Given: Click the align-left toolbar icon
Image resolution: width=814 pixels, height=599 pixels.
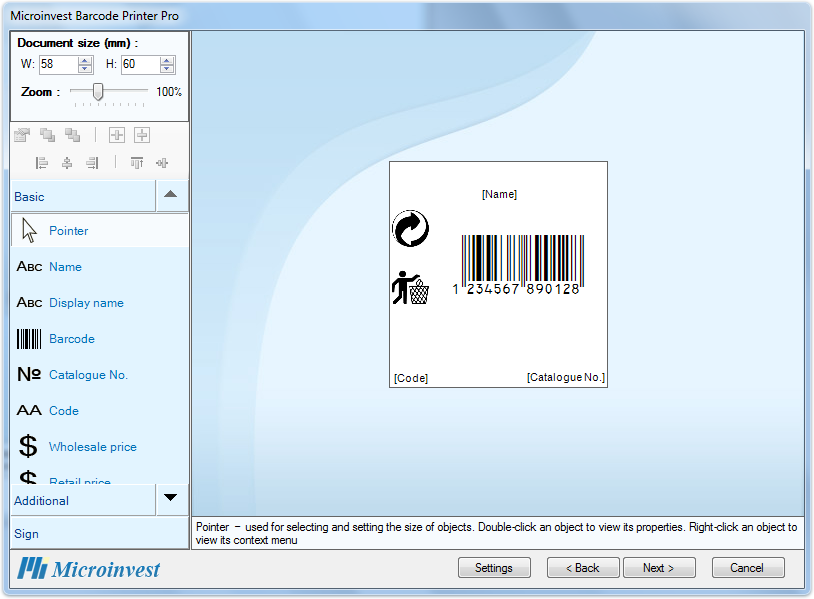Looking at the screenshot, I should pyautogui.click(x=41, y=163).
